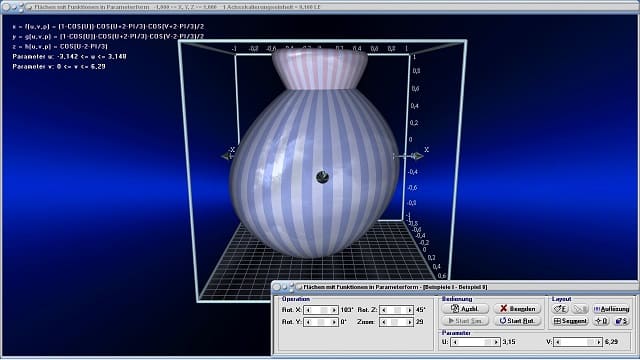640x360 pixels.
Task: Click the Parameter v range text
Action: pyautogui.click(x=59, y=66)
